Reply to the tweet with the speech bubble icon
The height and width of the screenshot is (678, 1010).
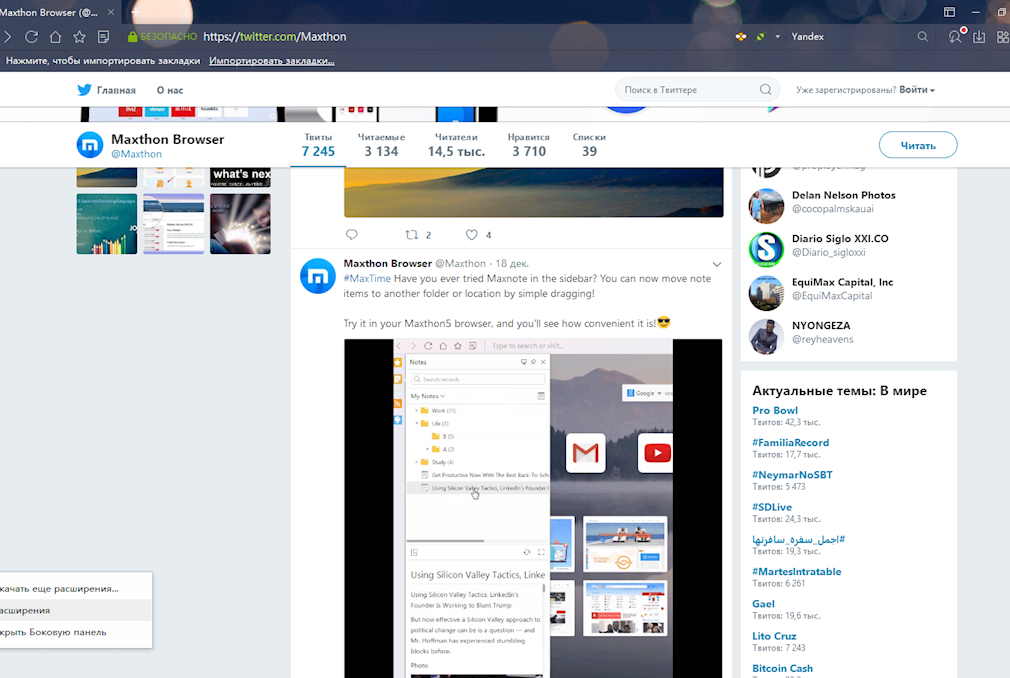[352, 234]
